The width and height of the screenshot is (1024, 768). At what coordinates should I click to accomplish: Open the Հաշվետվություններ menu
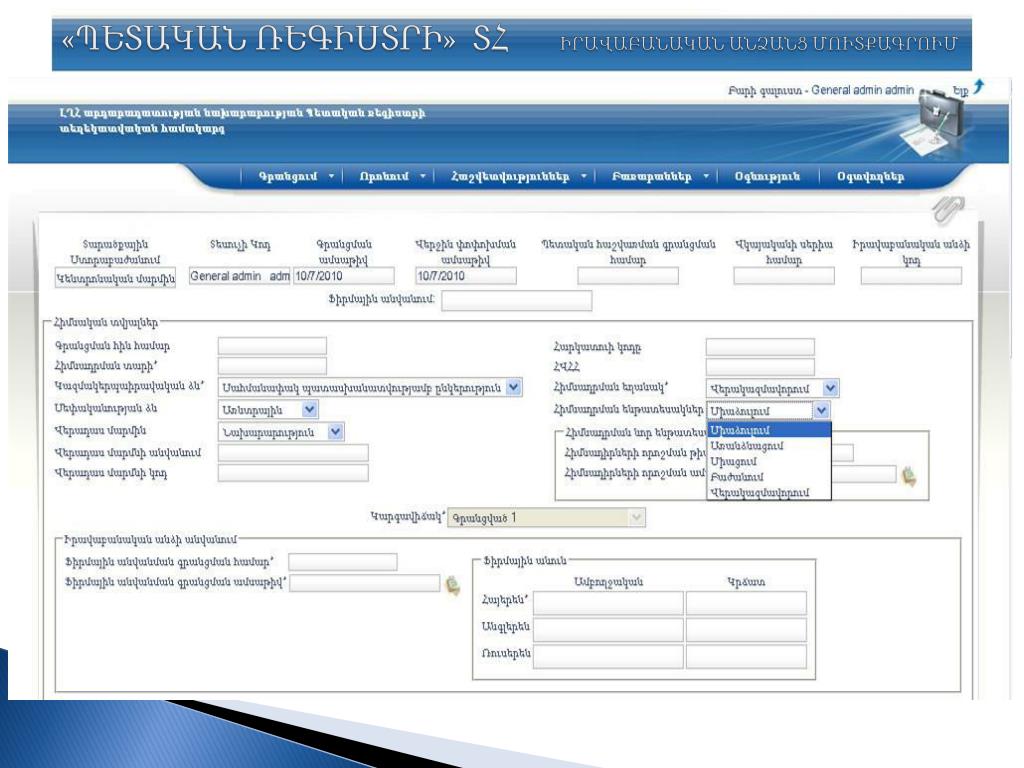point(510,176)
